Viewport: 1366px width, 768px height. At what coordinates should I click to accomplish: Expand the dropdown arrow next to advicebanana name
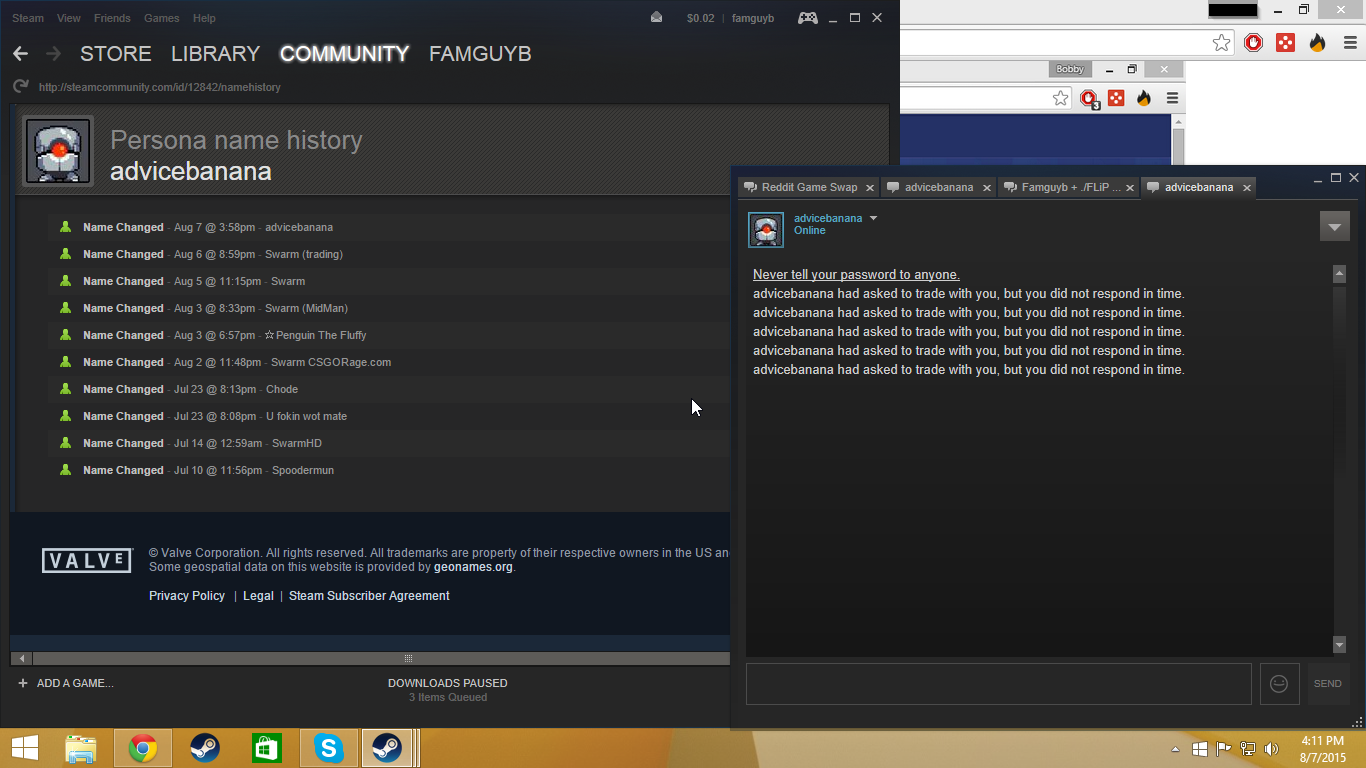point(873,218)
